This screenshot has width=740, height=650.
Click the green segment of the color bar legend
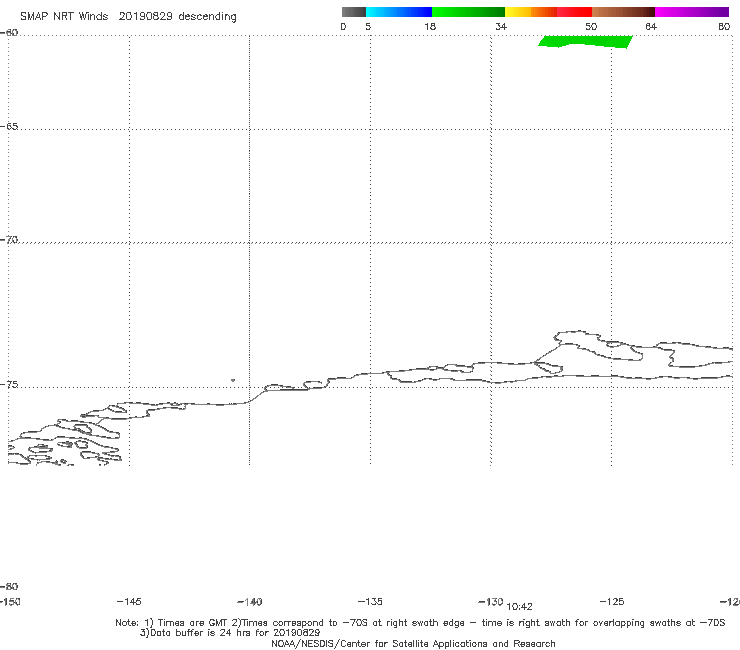(x=468, y=12)
